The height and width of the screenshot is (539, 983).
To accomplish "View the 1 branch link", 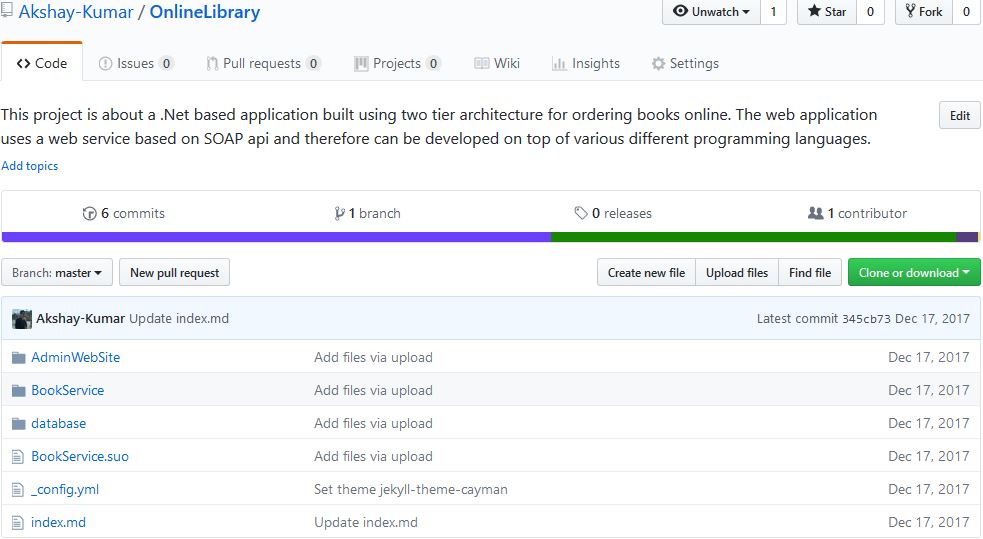I will point(367,214).
